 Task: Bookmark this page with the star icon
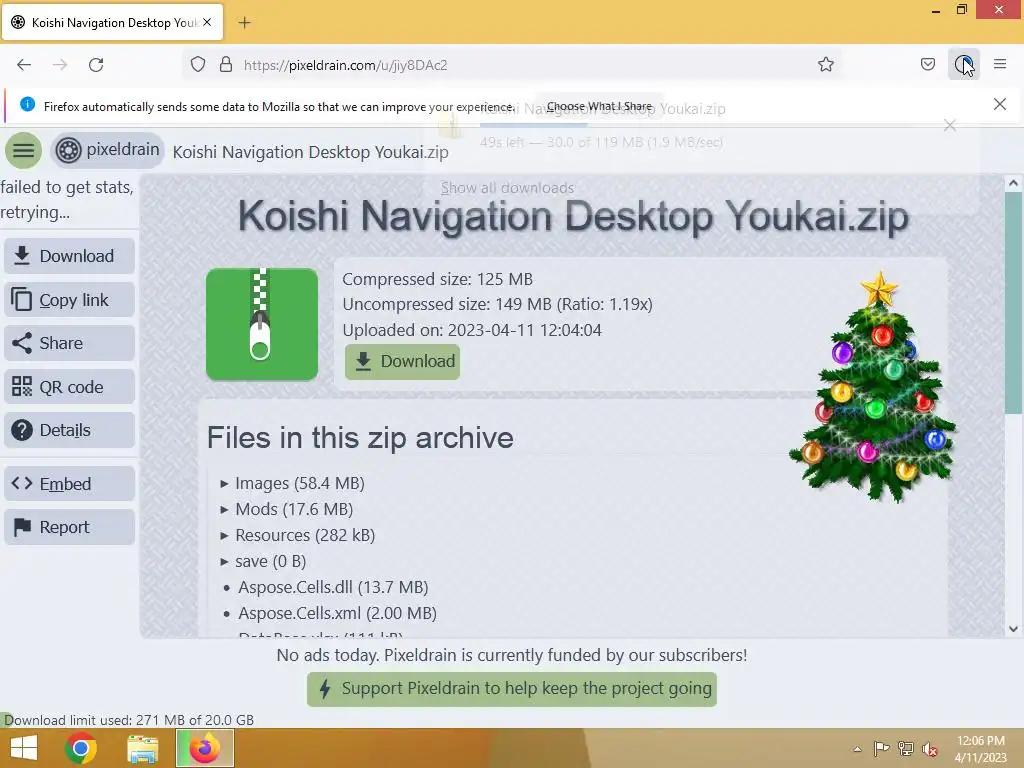(825, 65)
